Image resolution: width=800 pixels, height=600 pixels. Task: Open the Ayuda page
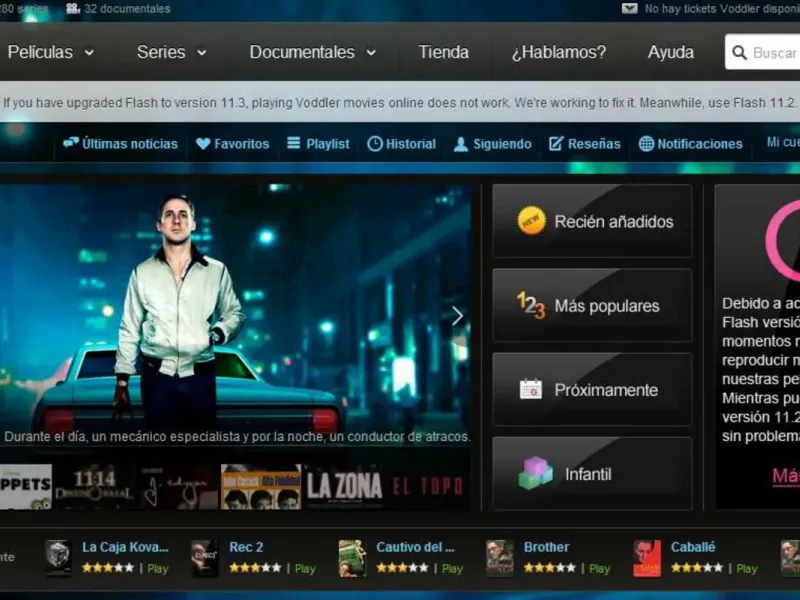click(670, 52)
